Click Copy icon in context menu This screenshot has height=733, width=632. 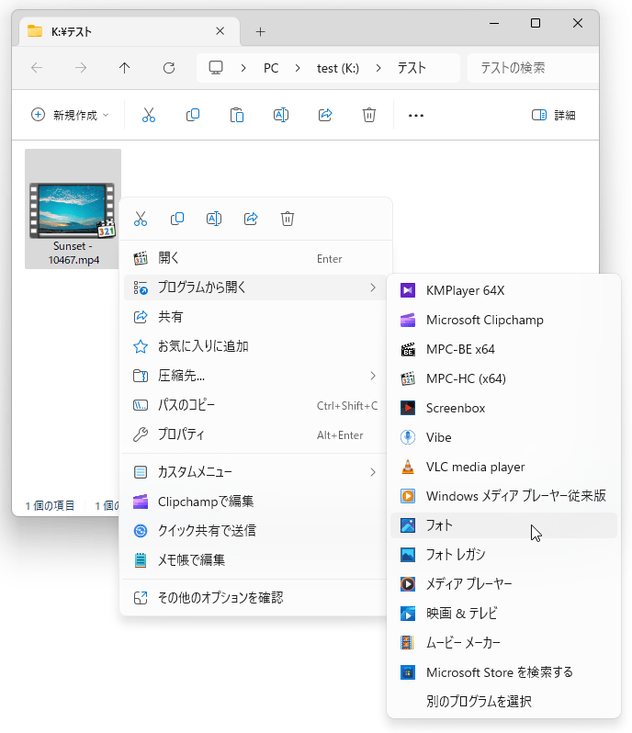[x=177, y=218]
